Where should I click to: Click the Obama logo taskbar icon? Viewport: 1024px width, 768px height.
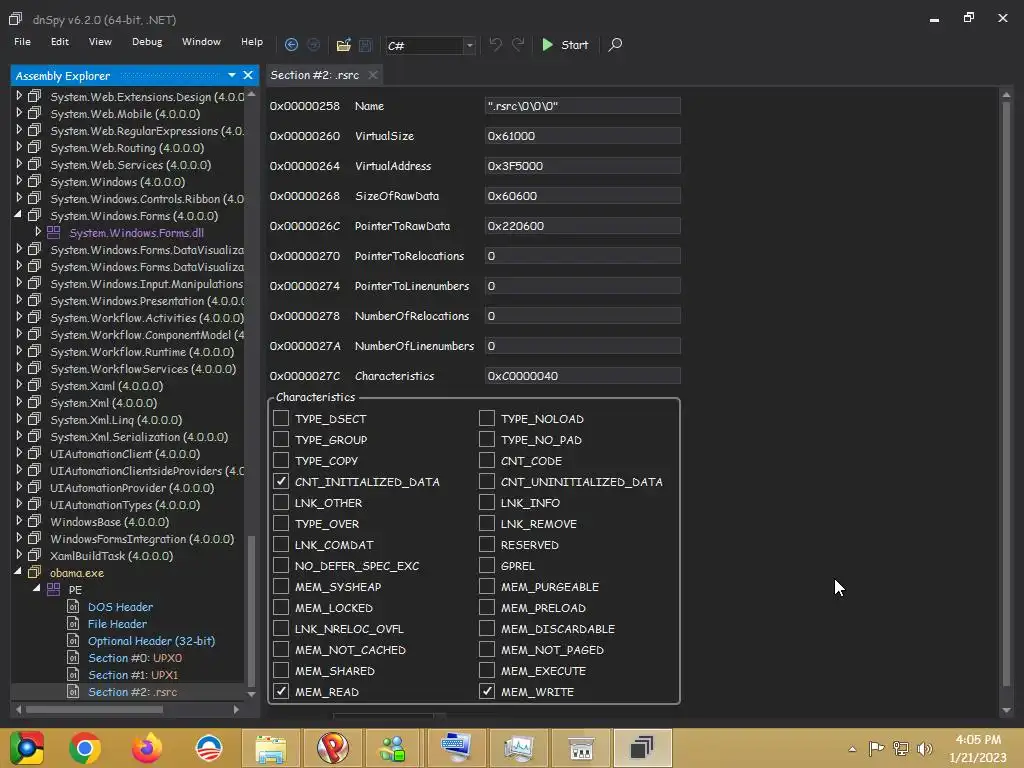click(x=209, y=748)
